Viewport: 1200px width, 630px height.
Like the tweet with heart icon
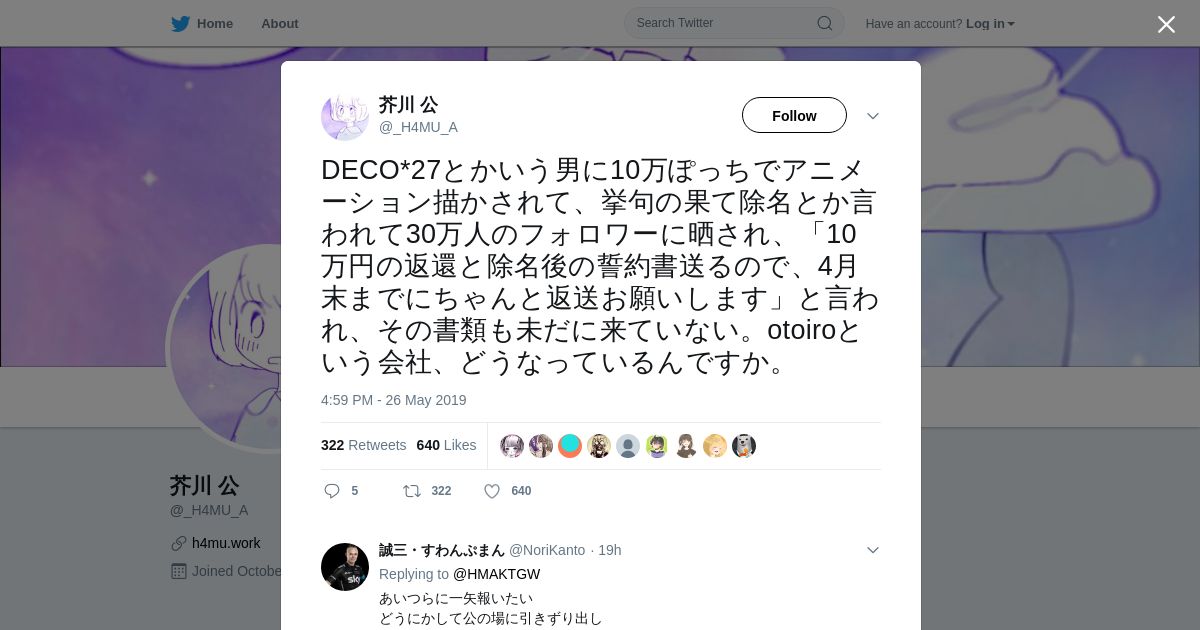tap(492, 491)
